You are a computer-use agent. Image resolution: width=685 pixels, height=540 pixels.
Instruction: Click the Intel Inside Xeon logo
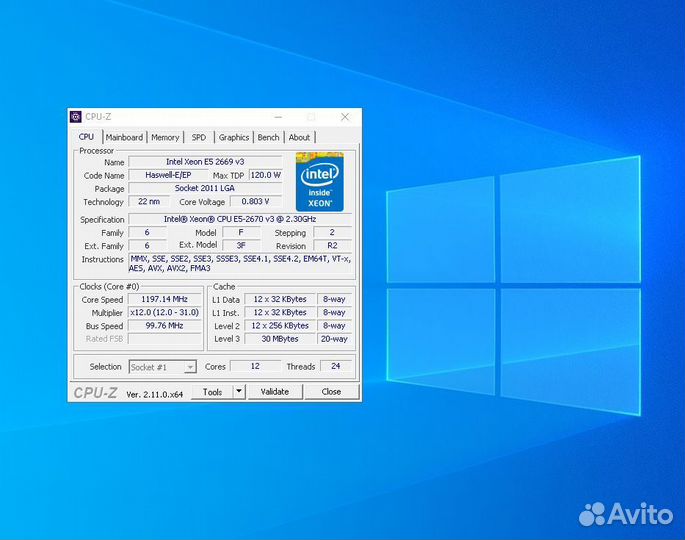319,182
